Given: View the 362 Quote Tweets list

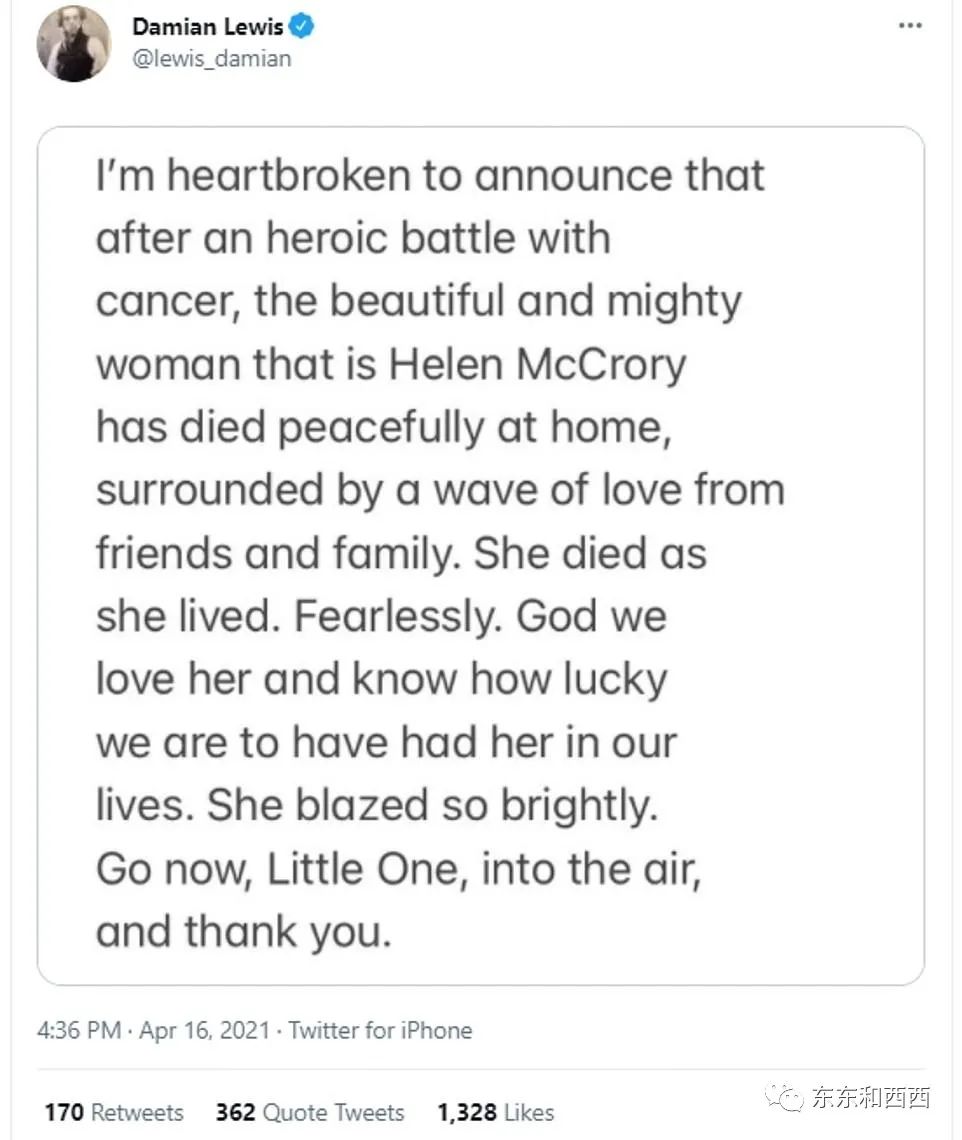Looking at the screenshot, I should click(310, 1112).
